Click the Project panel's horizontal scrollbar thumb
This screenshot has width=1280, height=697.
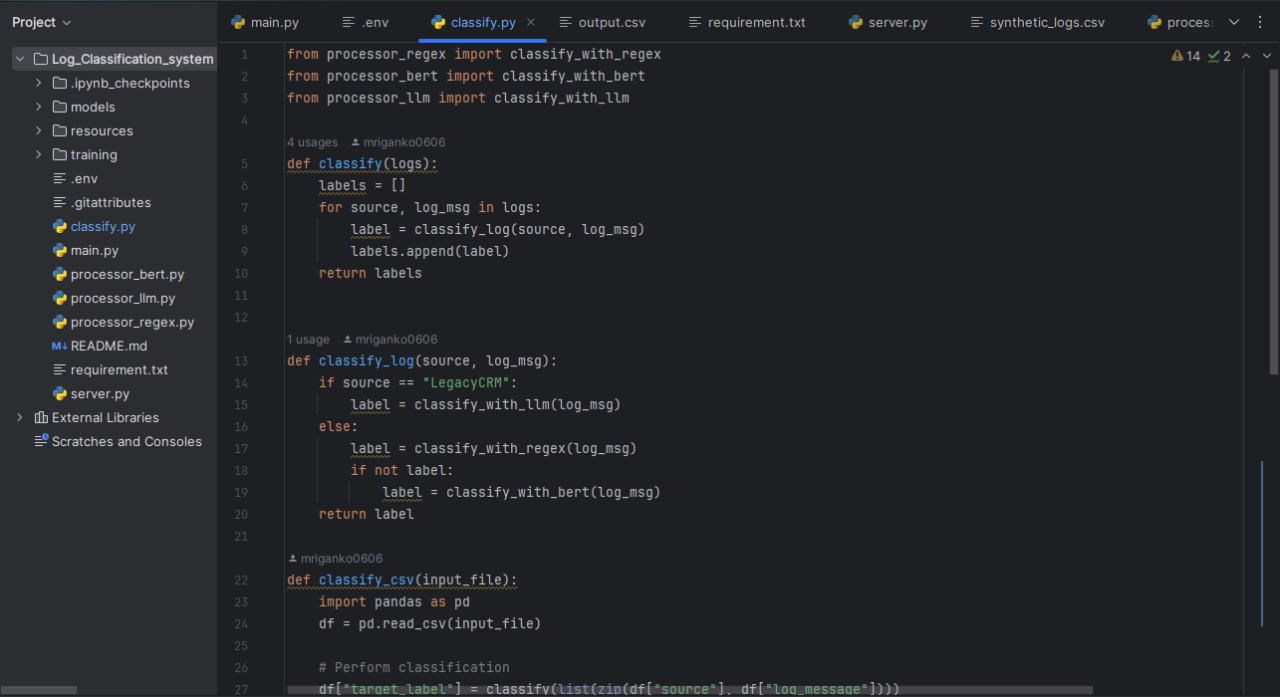[38, 690]
